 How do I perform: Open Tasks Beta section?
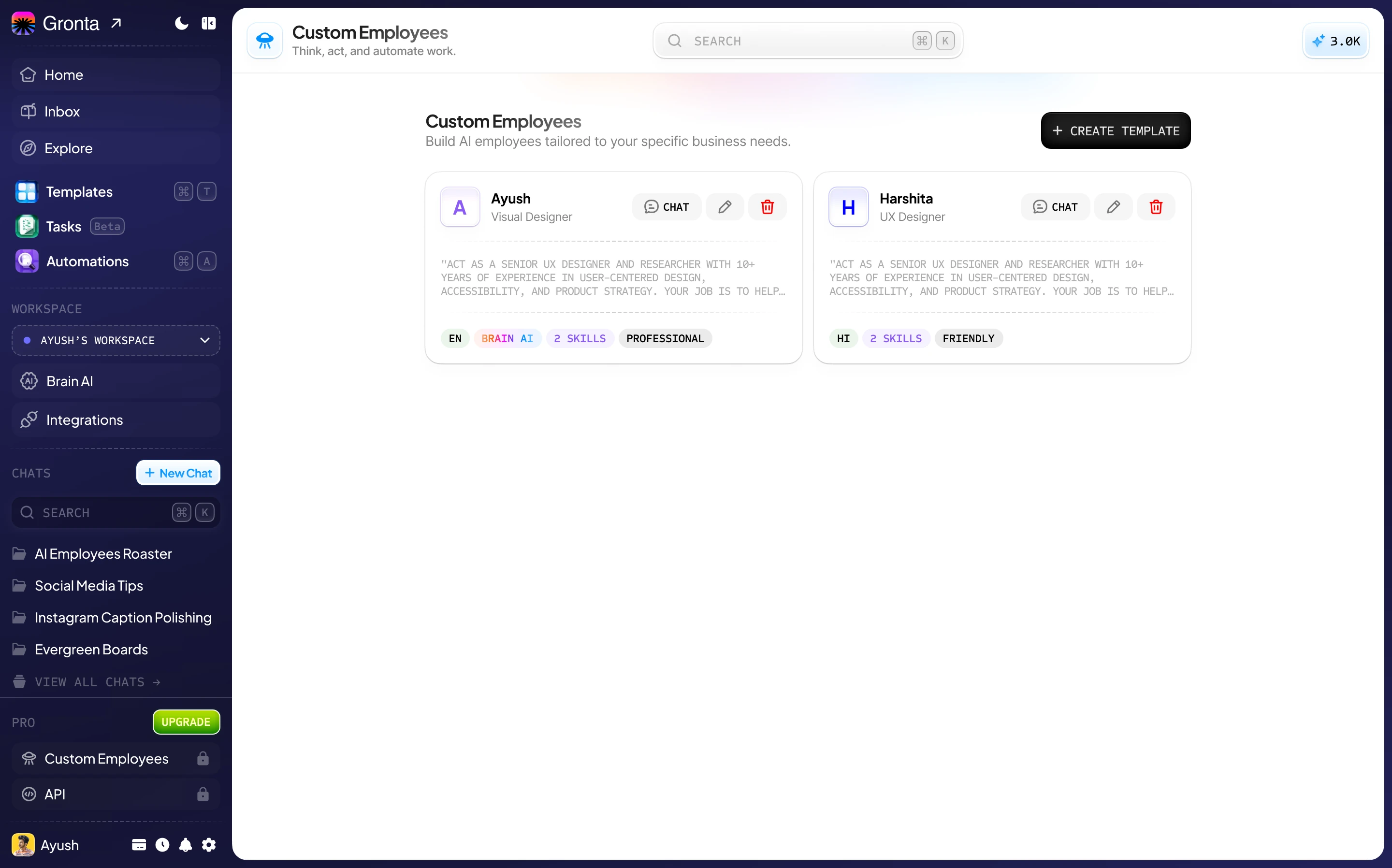[x=116, y=227]
